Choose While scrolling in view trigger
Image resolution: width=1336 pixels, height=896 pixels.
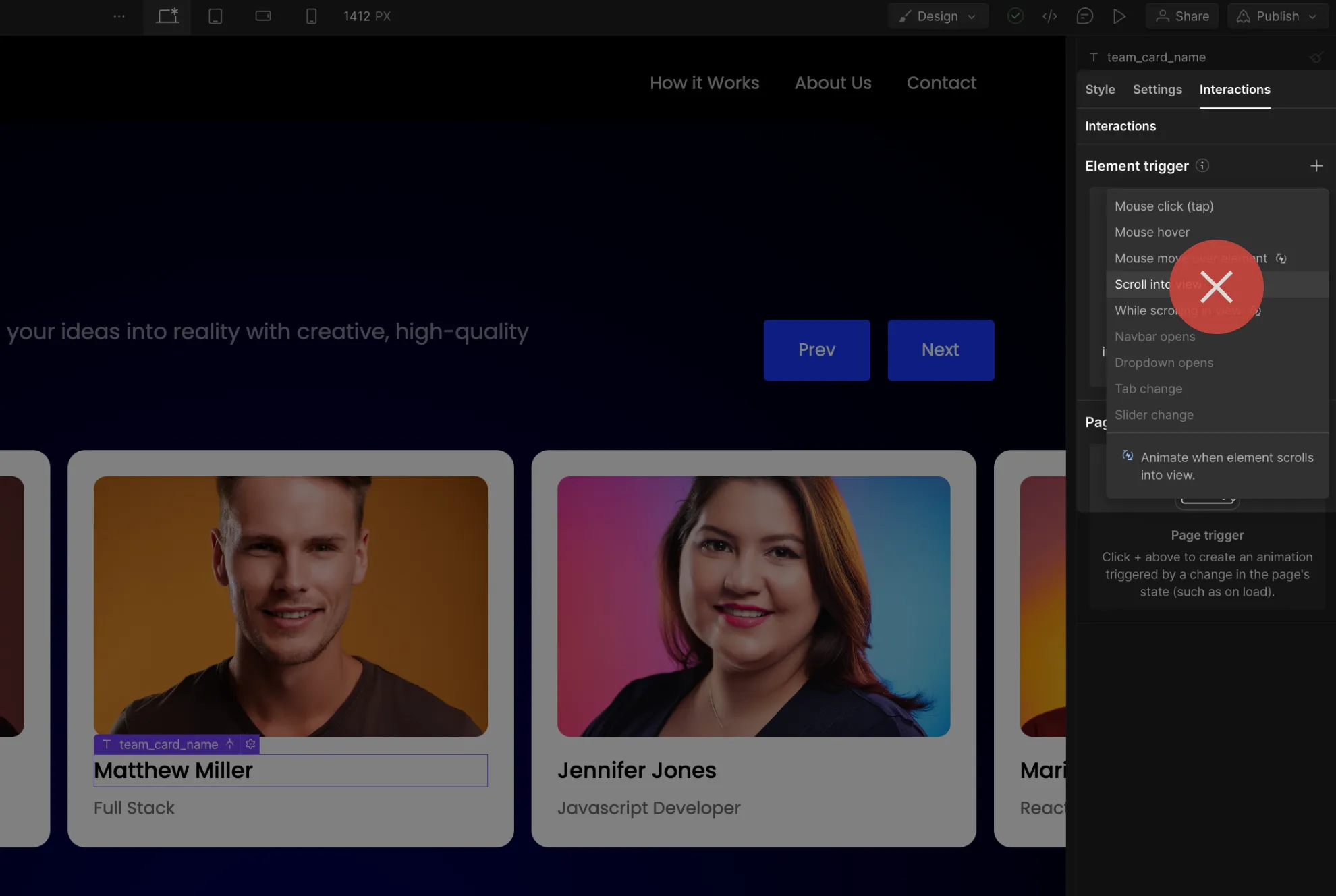(1217, 310)
